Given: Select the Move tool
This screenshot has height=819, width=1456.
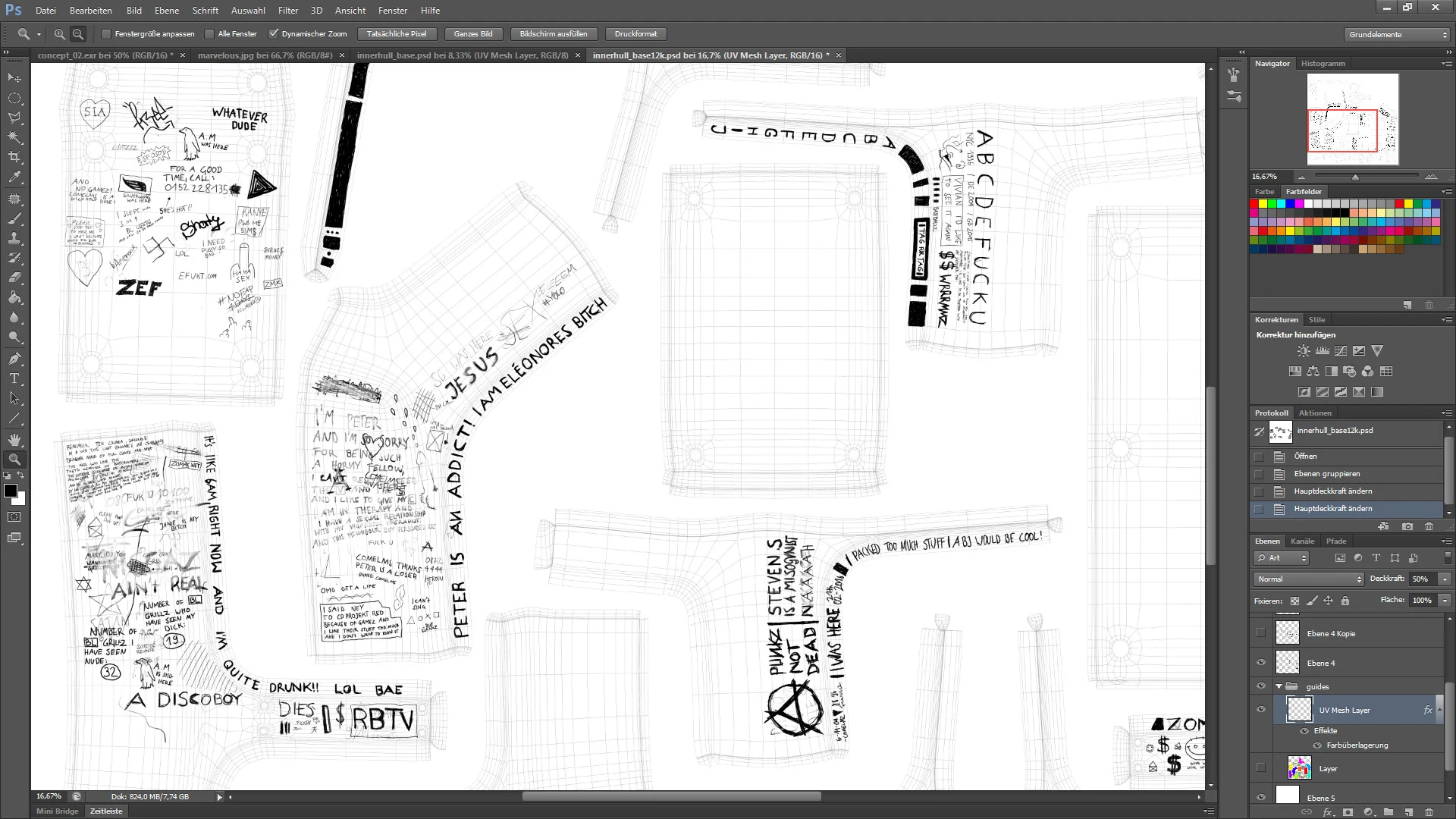Looking at the screenshot, I should click(14, 78).
